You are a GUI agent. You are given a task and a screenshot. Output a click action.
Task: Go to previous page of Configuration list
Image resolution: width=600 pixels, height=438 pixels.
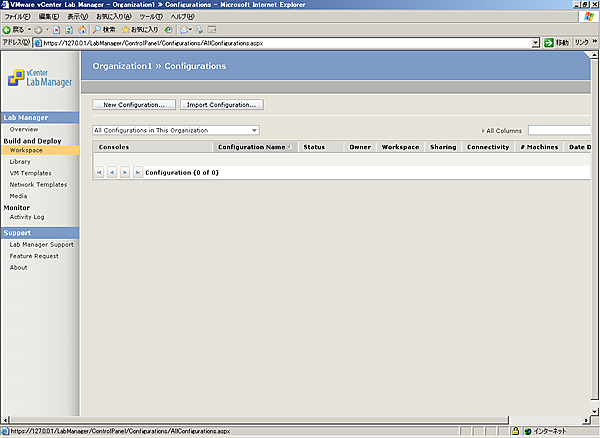point(112,172)
